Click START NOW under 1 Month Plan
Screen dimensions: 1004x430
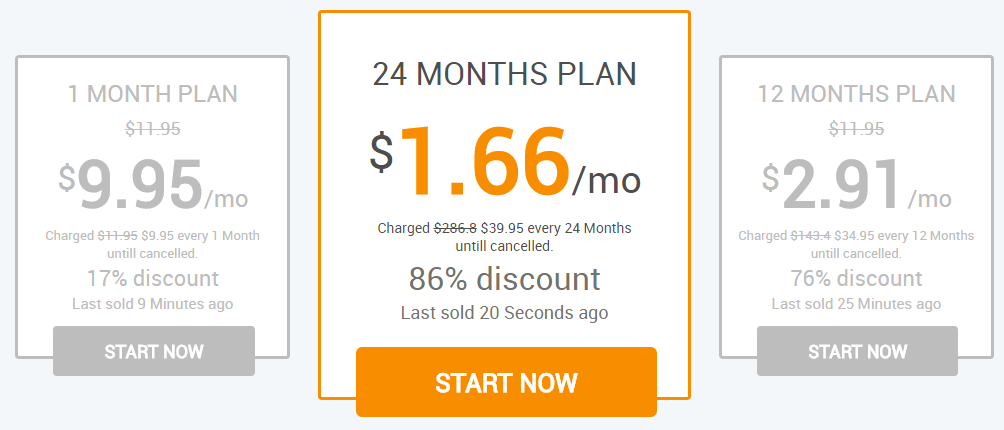coord(154,351)
